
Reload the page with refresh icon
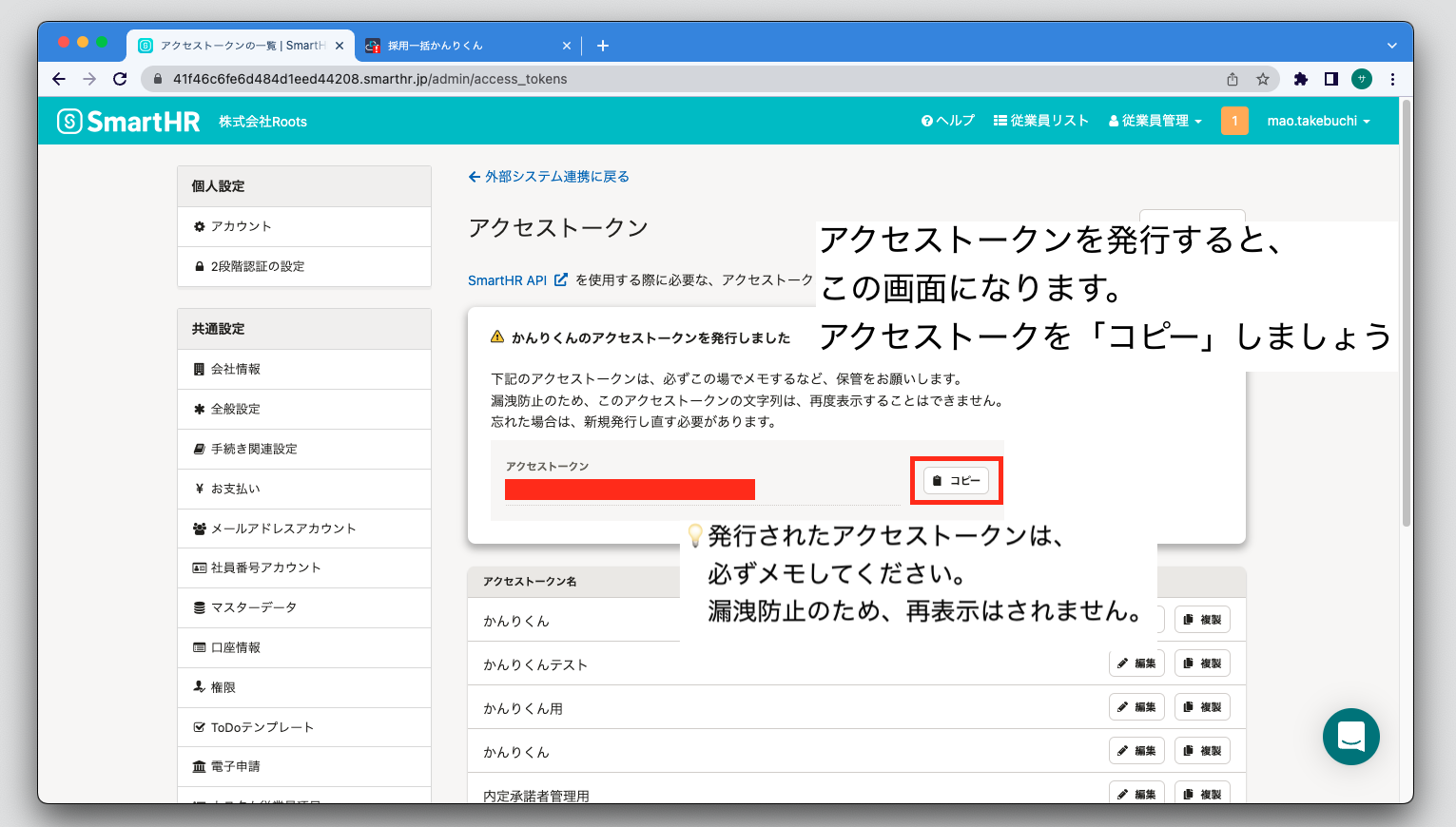point(120,79)
